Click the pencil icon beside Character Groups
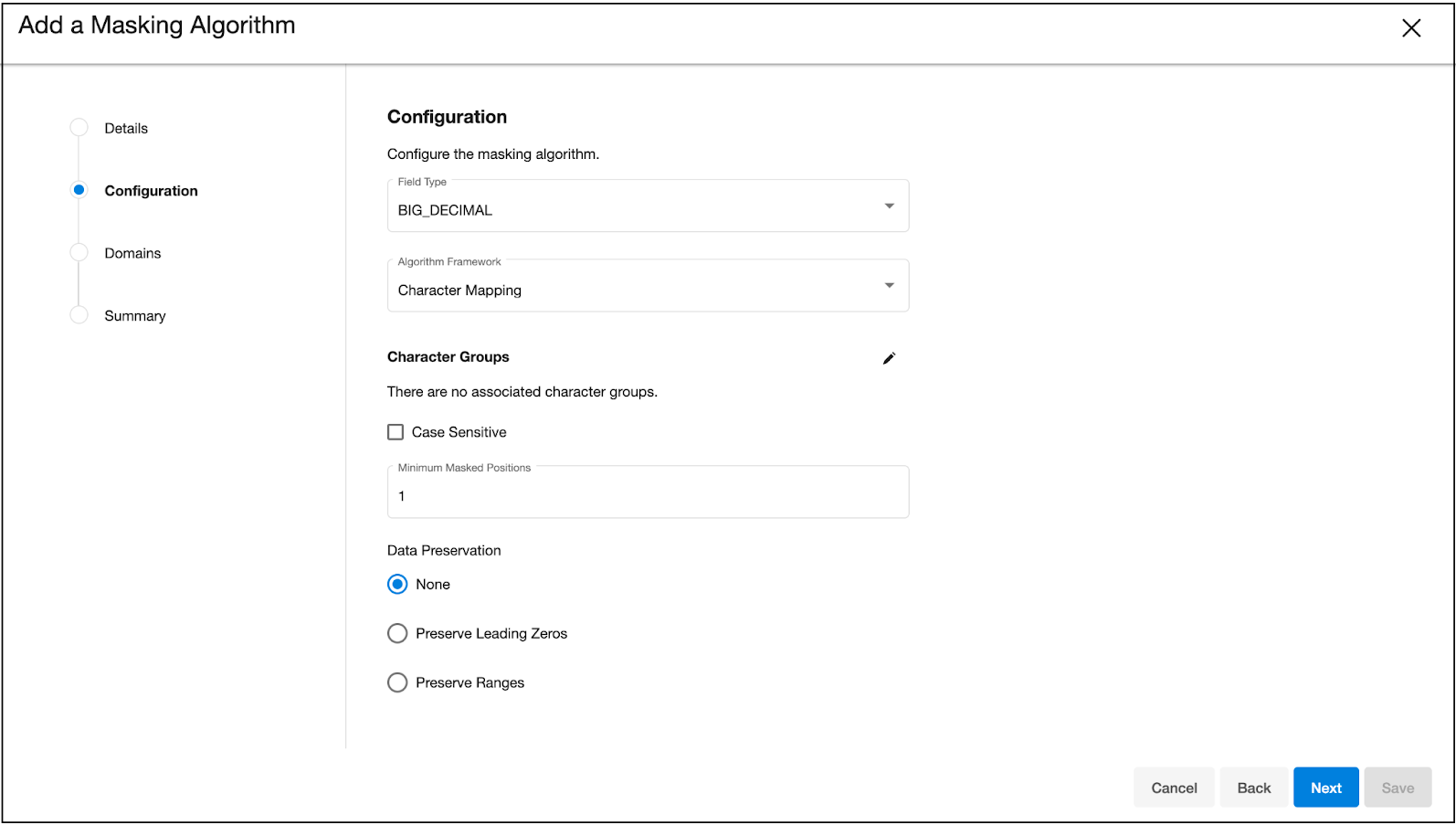This screenshot has height=825, width=1456. 889,358
